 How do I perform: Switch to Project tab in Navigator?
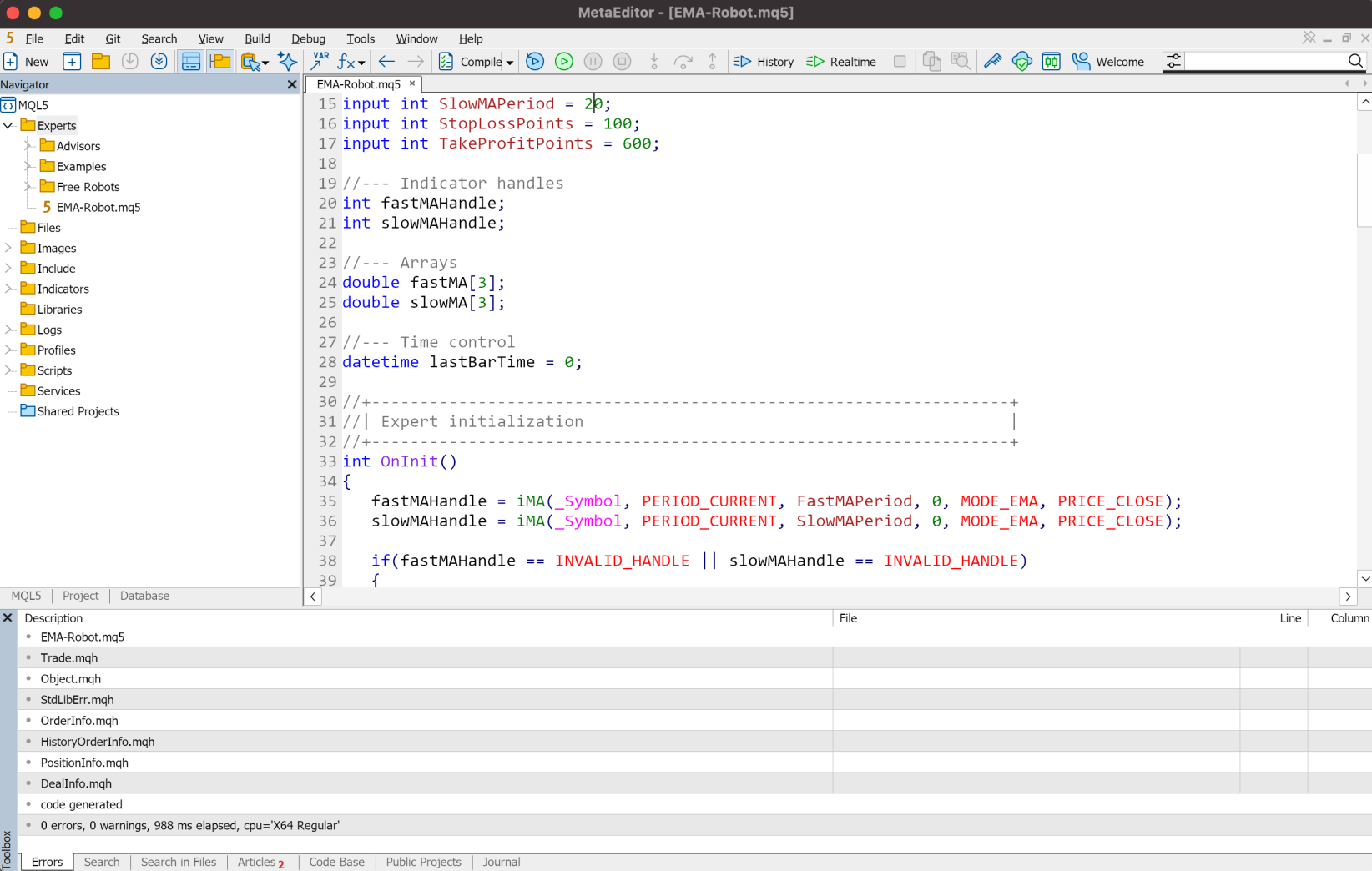point(80,596)
